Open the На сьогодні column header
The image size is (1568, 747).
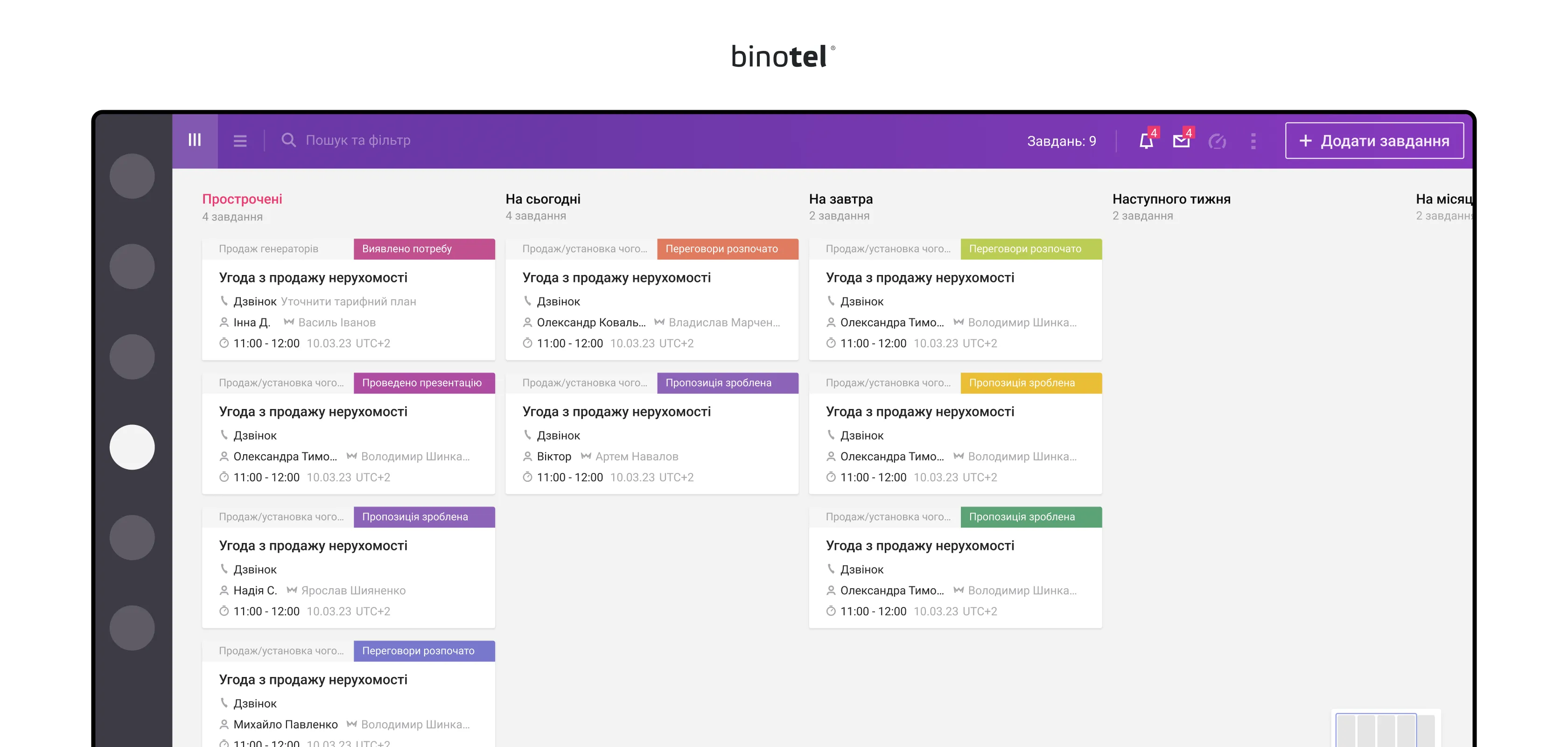tap(543, 199)
